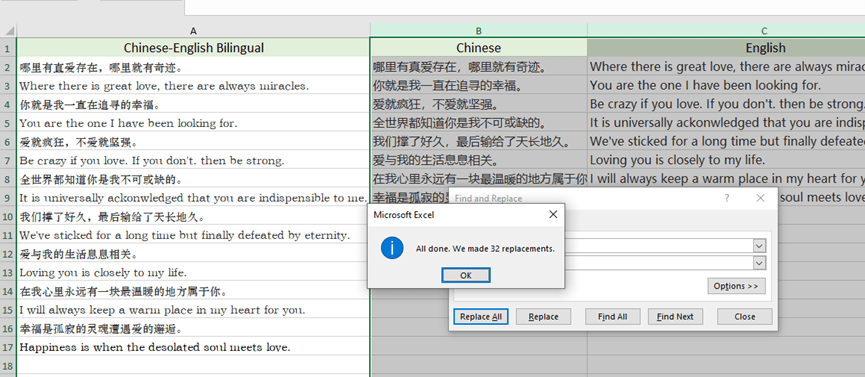Click cell A10 '我们撑了好久，最后输给了天长地久。'

point(193,217)
